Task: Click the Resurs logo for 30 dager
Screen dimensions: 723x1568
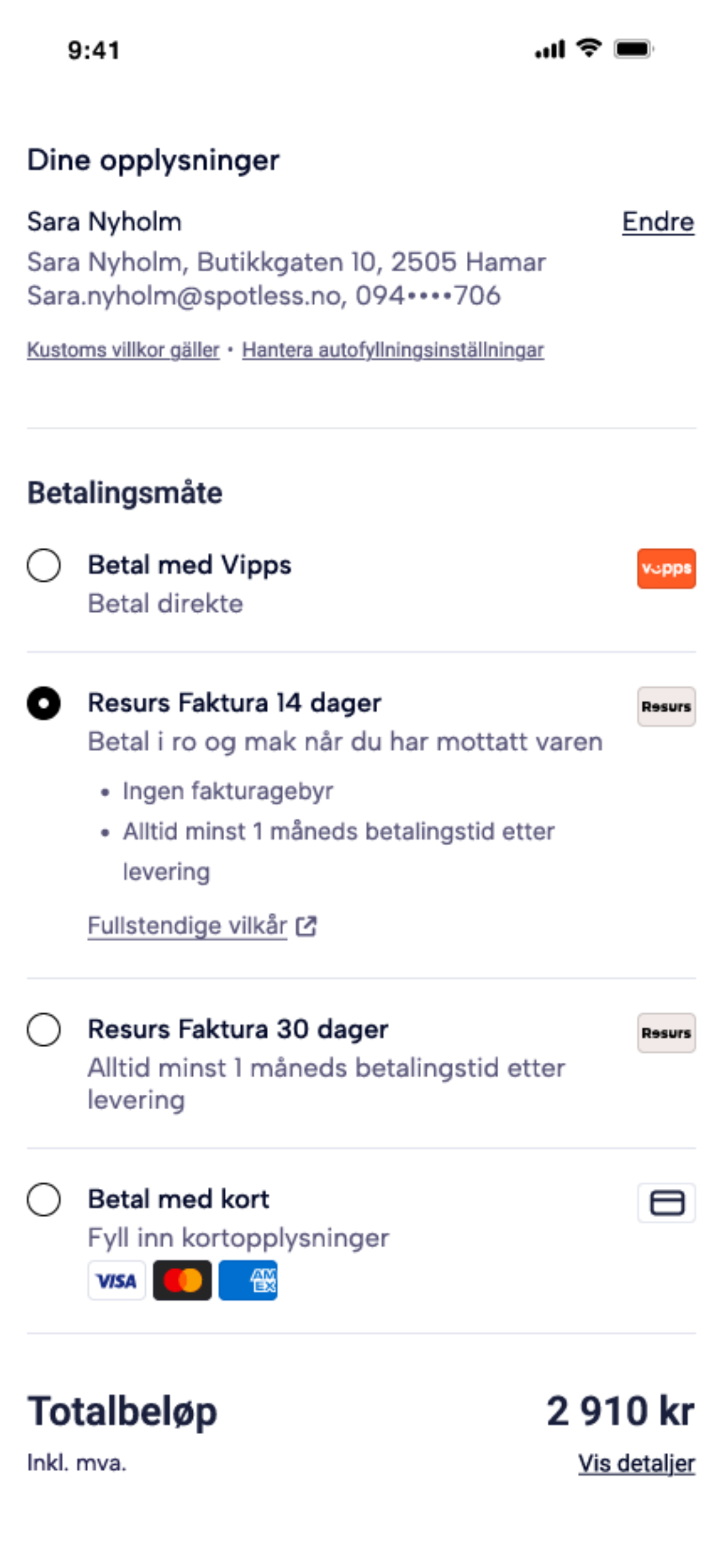Action: pos(666,1032)
